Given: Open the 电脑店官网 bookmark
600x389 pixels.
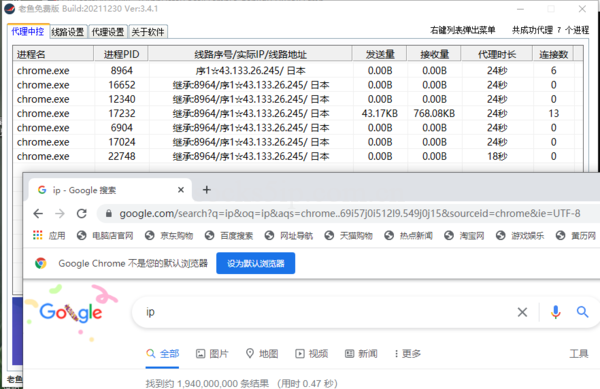Looking at the screenshot, I should (105, 236).
